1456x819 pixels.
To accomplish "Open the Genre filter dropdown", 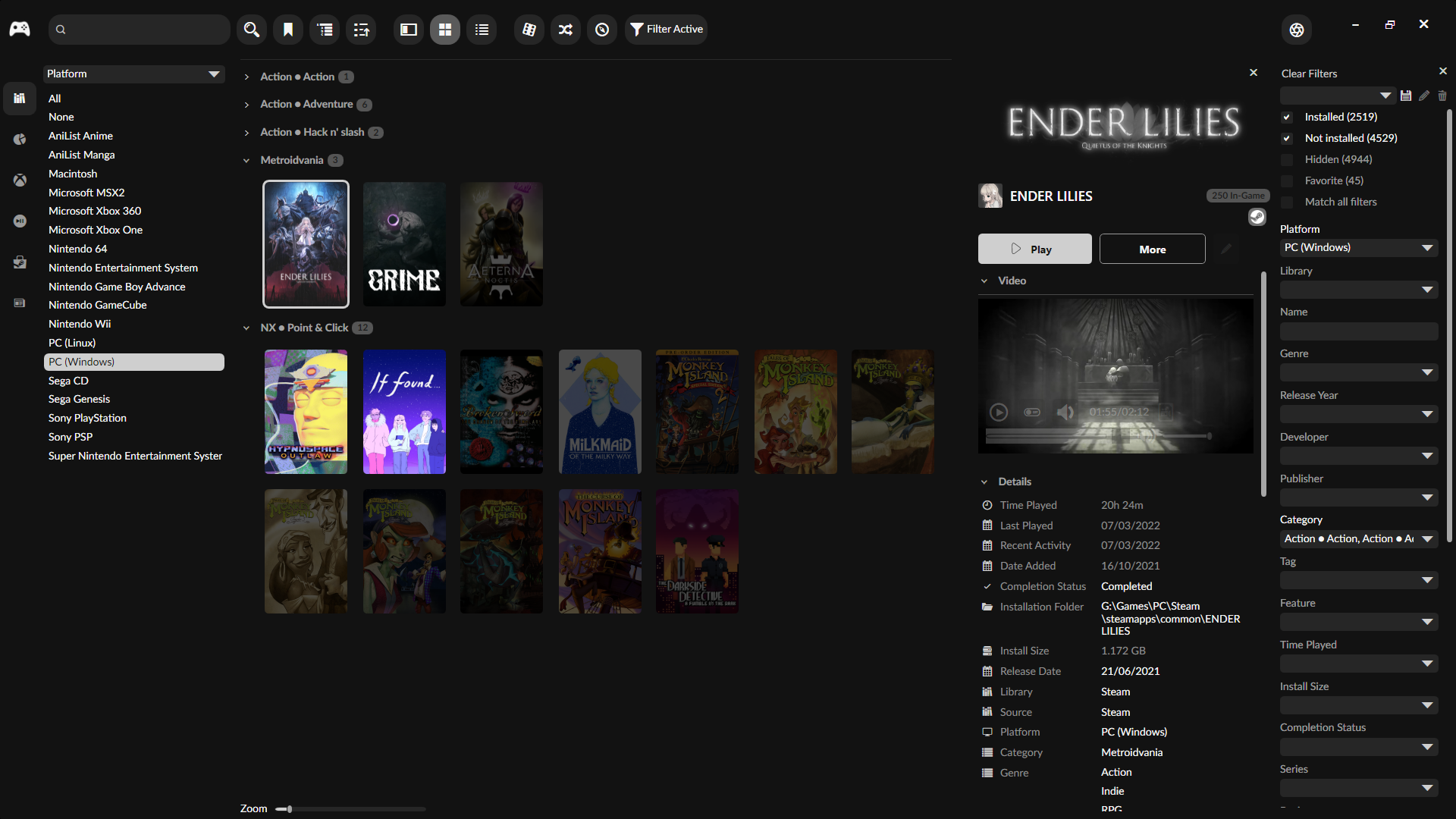I will pos(1358,372).
